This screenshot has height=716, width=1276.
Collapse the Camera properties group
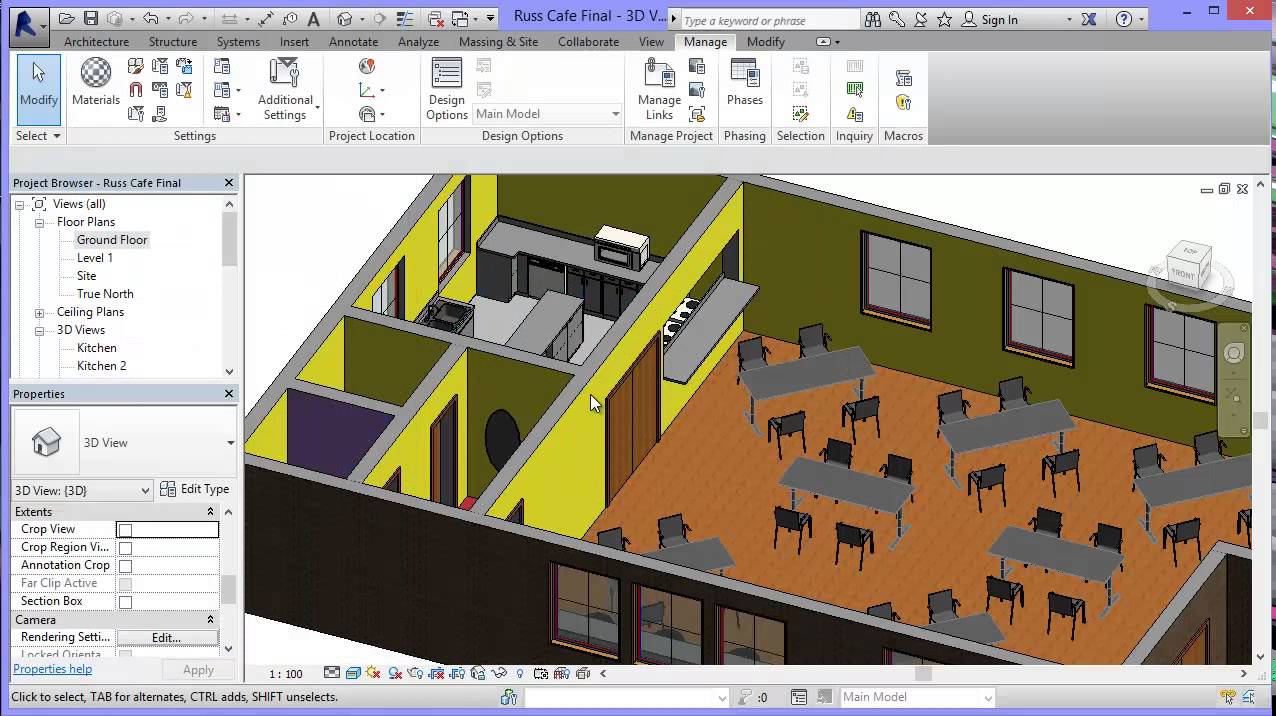point(211,620)
